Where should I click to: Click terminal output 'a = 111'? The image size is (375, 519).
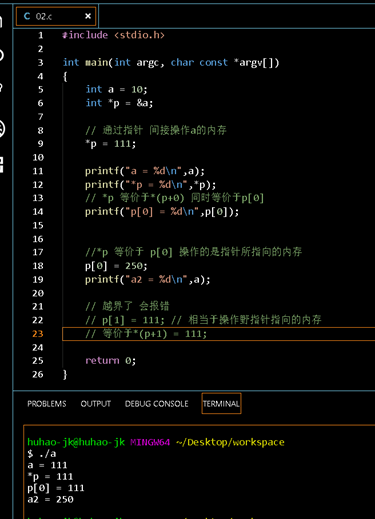pyautogui.click(x=47, y=465)
